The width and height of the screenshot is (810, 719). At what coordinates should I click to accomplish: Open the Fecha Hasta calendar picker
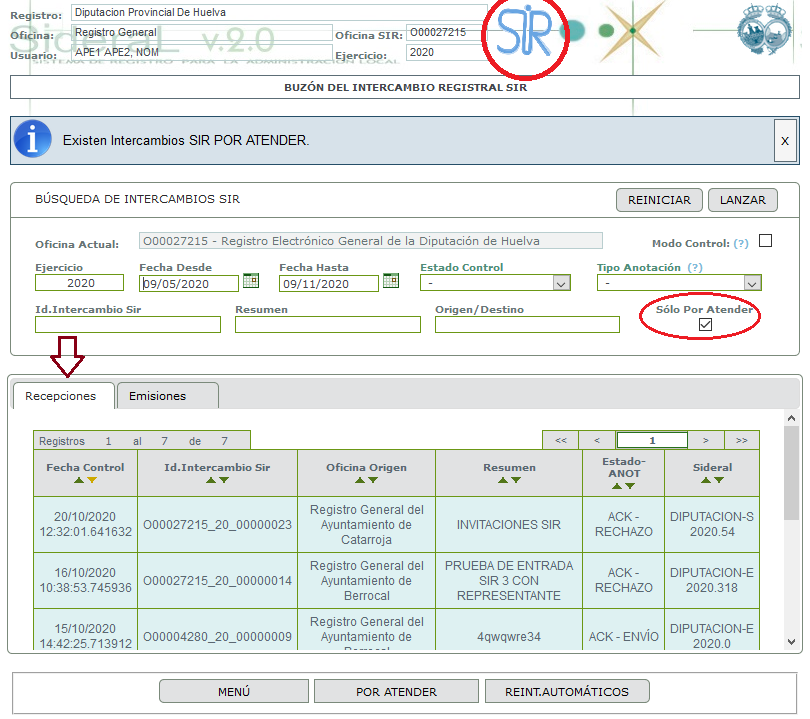click(391, 280)
